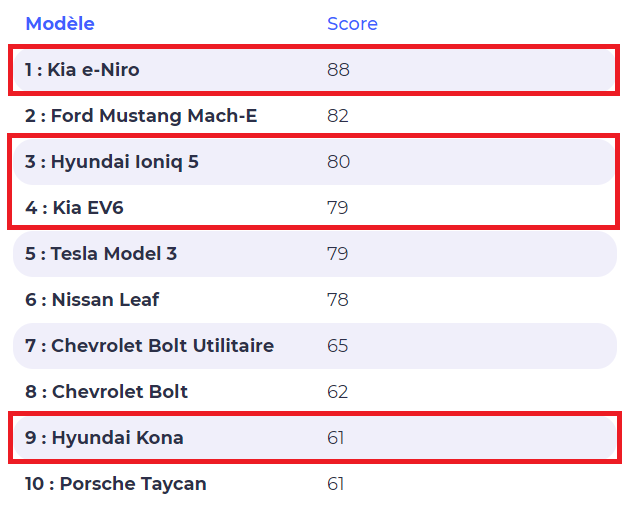Click the score 78 for Nissan Leaf
Screen dimensions: 624x515
337,300
